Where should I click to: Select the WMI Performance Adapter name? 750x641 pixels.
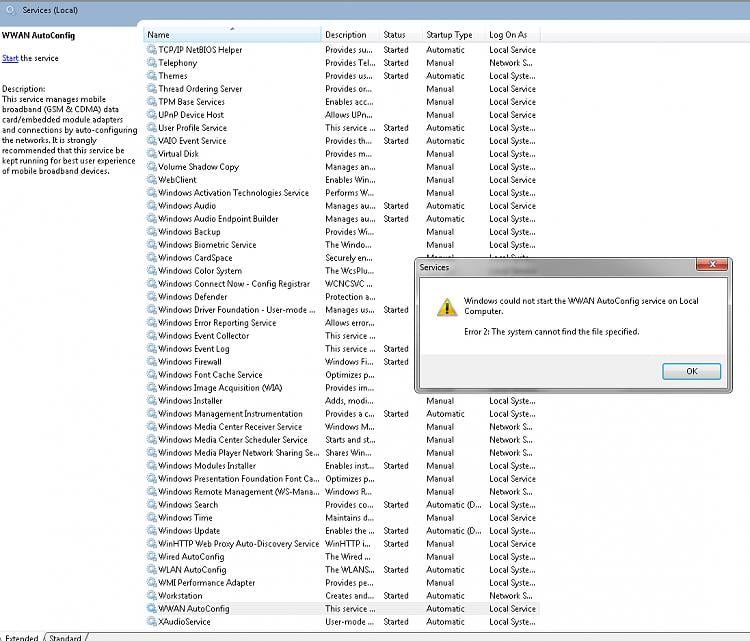(x=207, y=583)
